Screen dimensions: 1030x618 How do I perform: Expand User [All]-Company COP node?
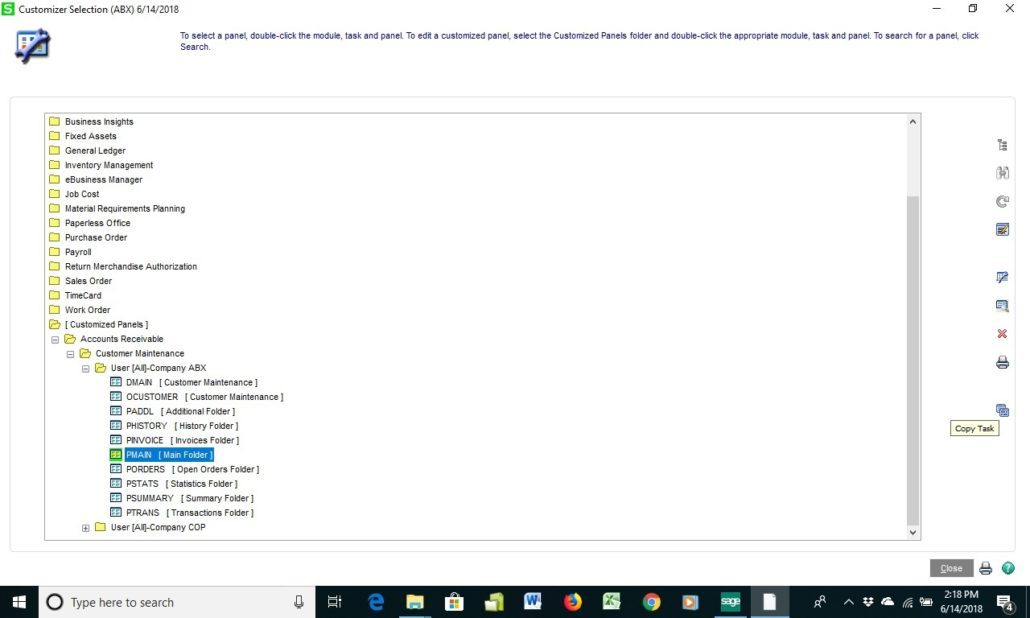86,528
